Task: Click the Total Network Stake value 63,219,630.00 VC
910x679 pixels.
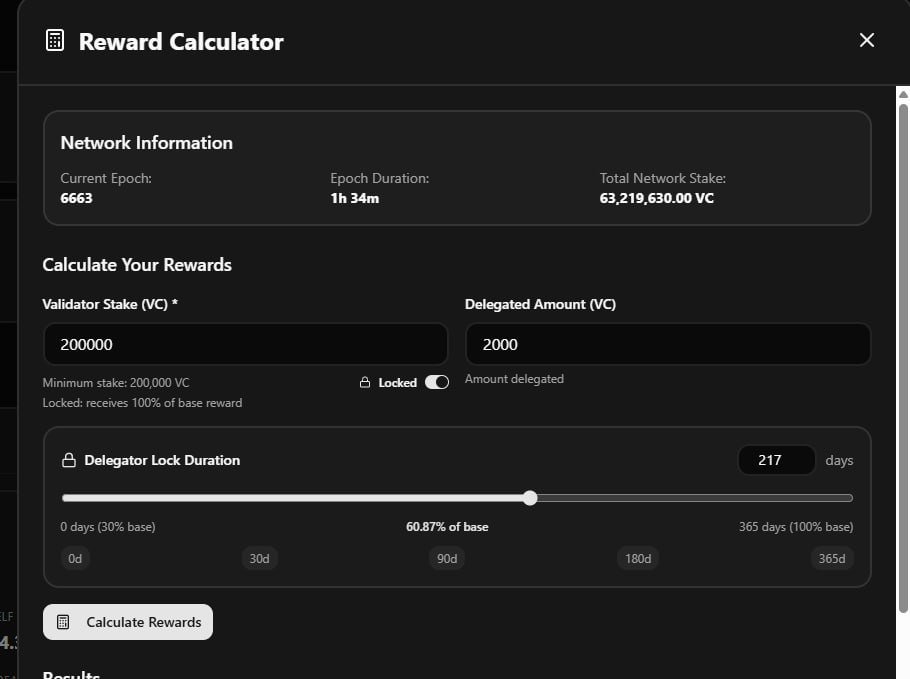Action: 656,198
